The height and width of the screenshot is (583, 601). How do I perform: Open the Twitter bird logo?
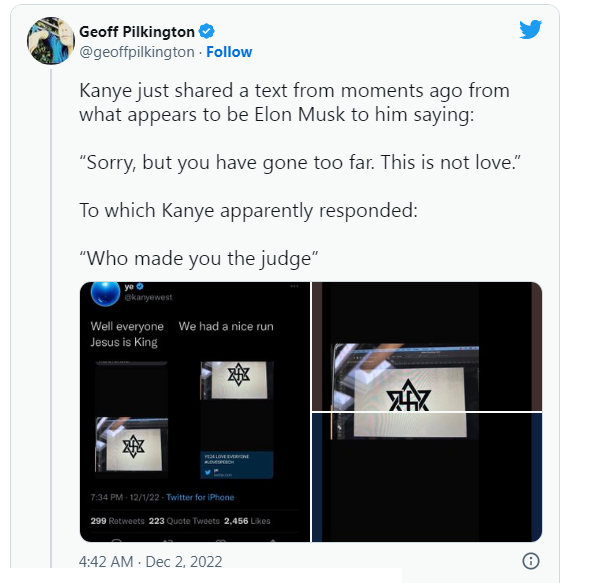click(x=530, y=29)
